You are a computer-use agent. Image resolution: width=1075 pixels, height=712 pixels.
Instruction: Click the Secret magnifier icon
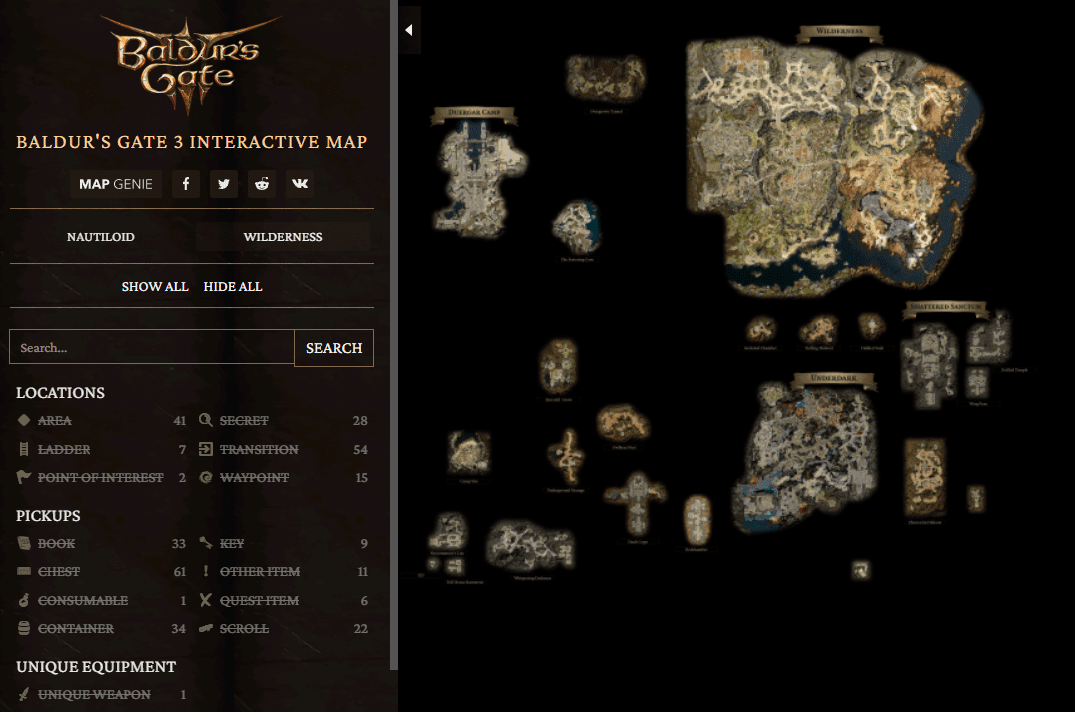pyautogui.click(x=205, y=420)
